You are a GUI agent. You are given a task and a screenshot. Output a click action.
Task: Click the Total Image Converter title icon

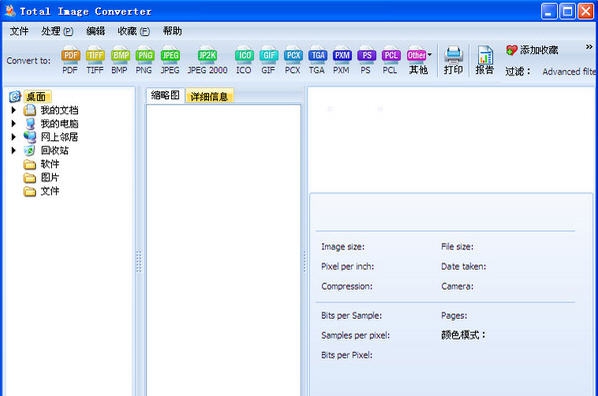click(10, 11)
